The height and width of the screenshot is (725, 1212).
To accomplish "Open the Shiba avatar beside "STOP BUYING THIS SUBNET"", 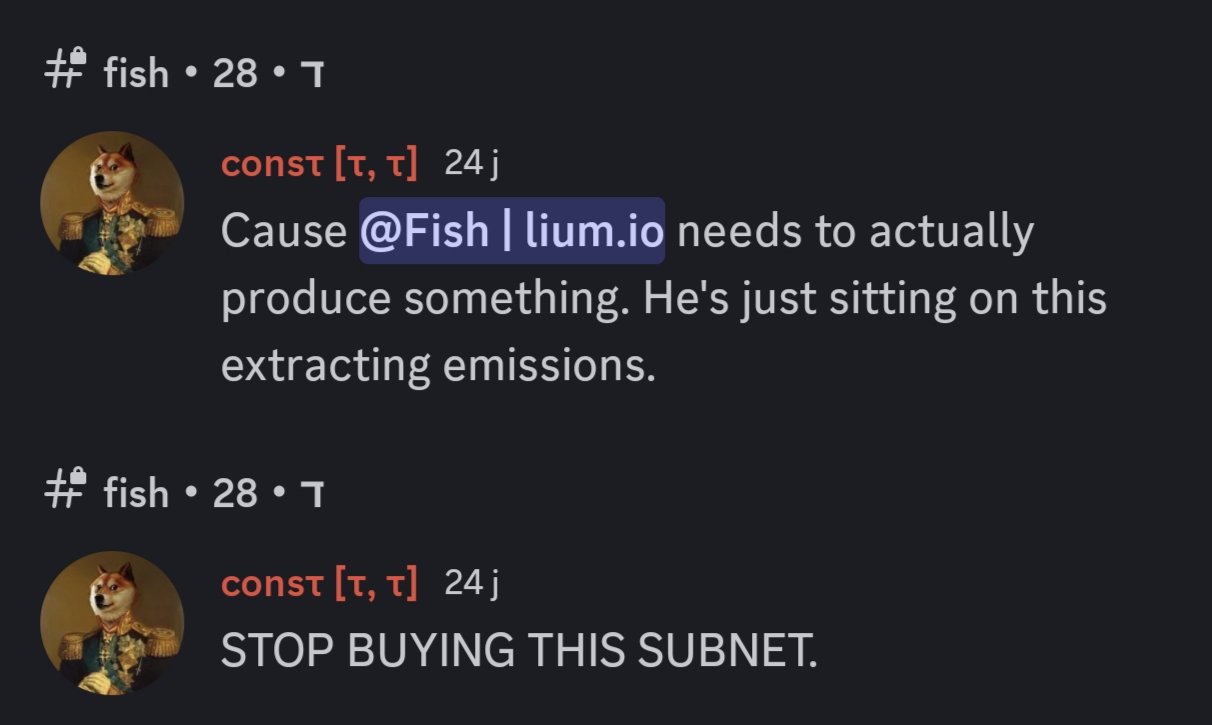I will (112, 621).
